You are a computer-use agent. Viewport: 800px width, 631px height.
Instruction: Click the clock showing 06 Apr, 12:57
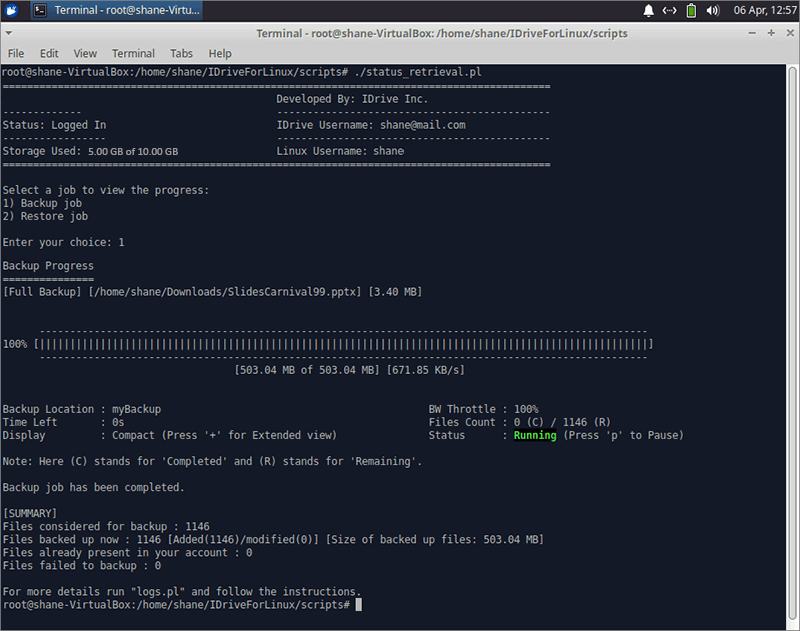[x=765, y=10]
